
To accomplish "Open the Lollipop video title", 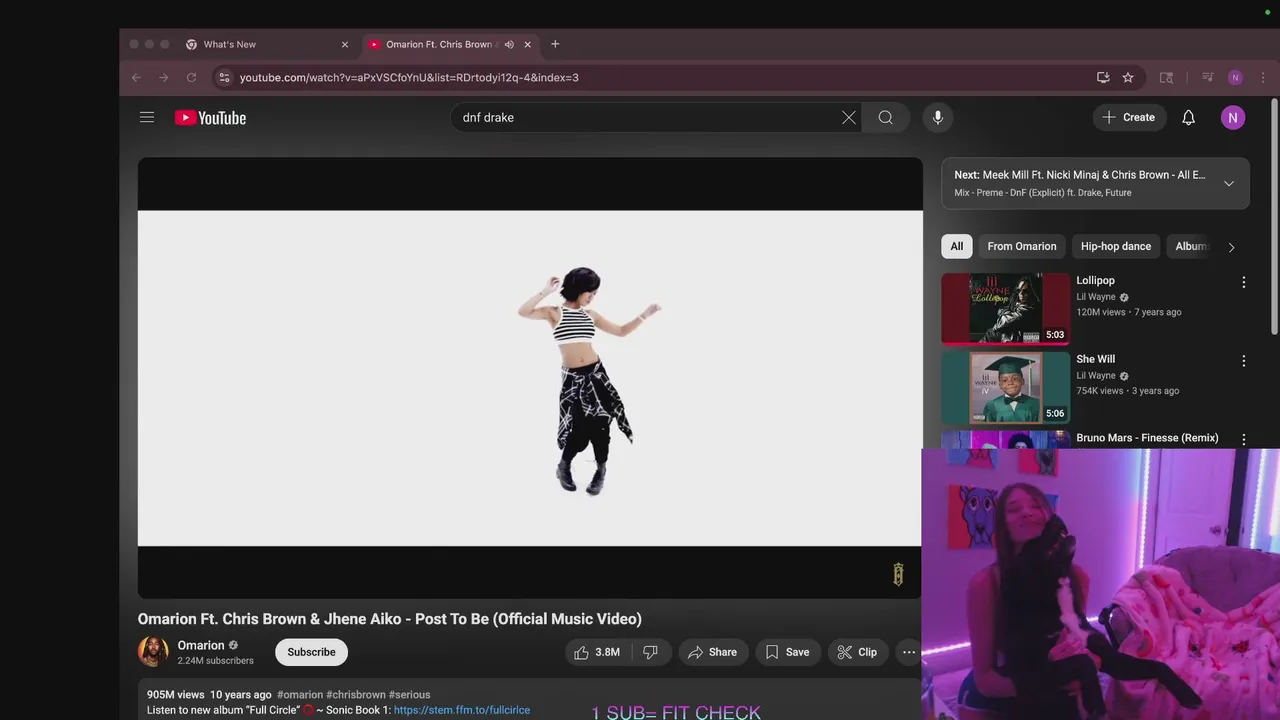I will (x=1095, y=281).
